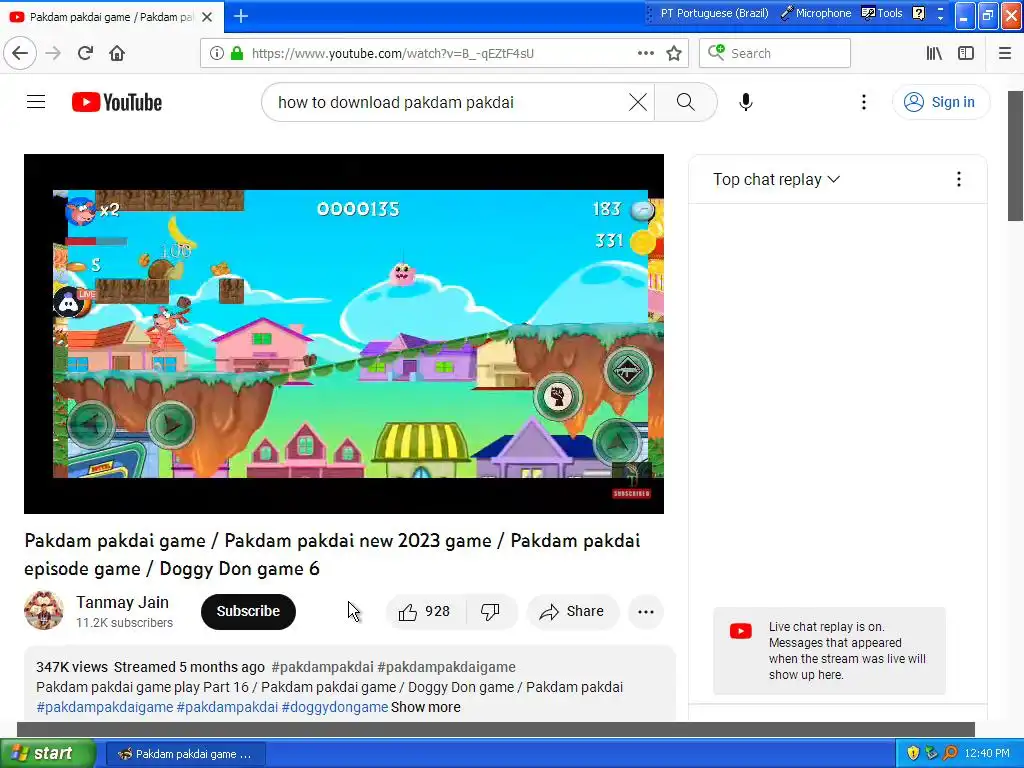Open the #doggydongame hashtag link
1024x768 pixels.
pos(335,707)
